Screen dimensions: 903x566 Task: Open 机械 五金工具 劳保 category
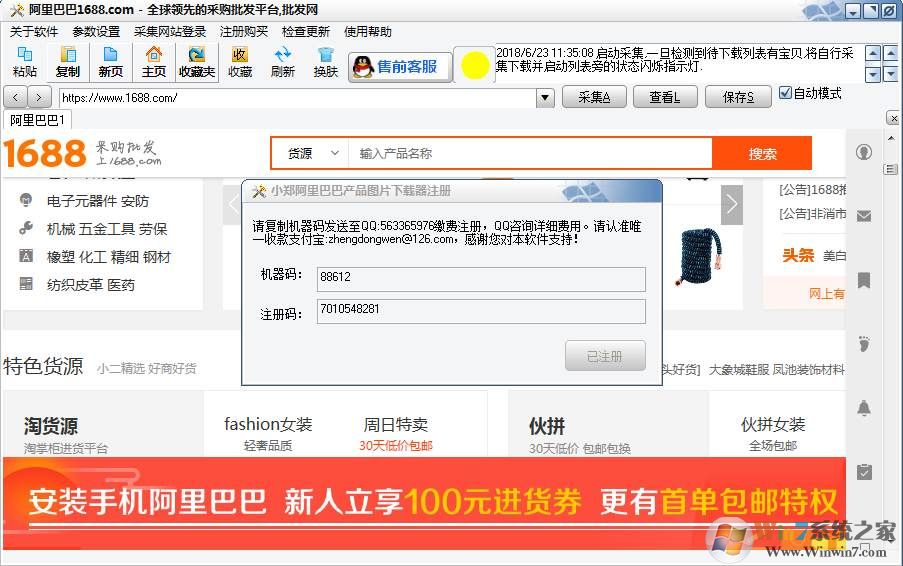pyautogui.click(x=107, y=229)
